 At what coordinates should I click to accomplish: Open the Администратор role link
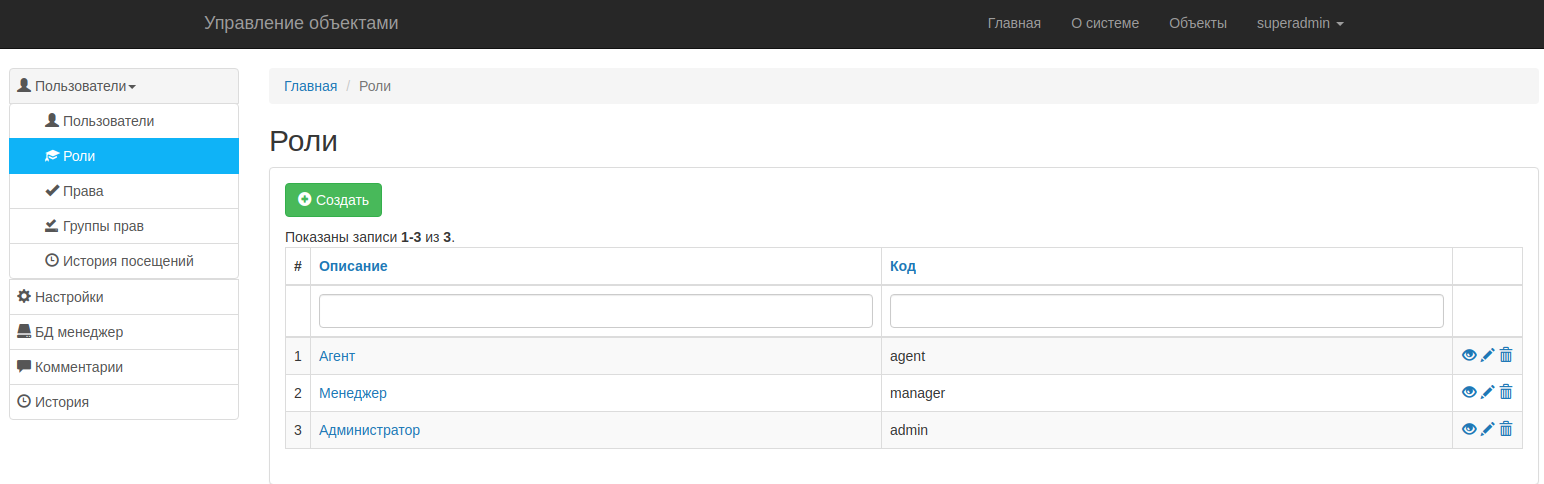[x=369, y=430]
